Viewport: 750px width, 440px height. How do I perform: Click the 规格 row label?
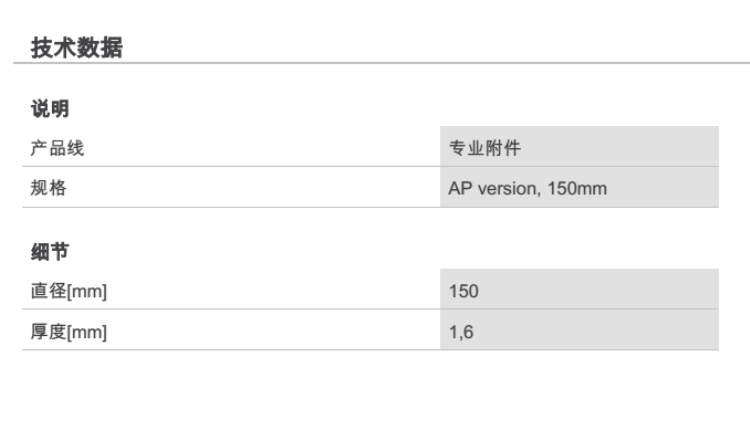pyautogui.click(x=48, y=188)
